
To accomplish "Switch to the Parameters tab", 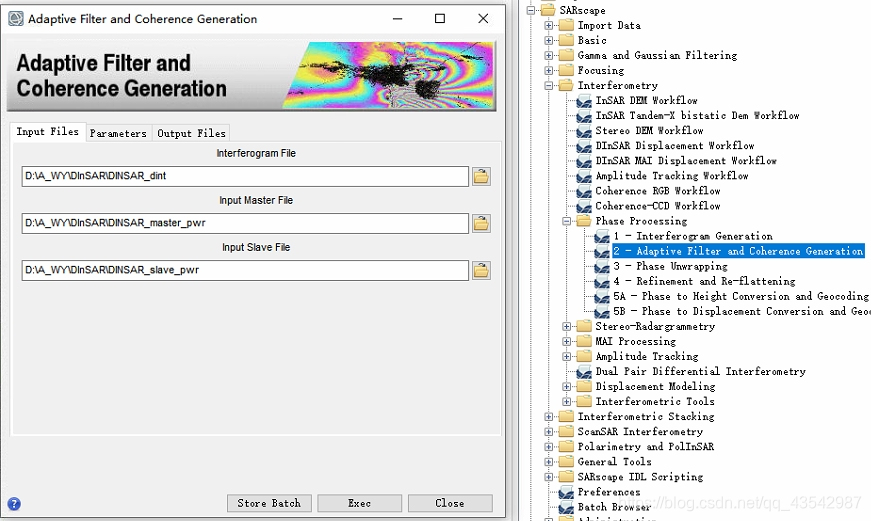I will tap(118, 133).
